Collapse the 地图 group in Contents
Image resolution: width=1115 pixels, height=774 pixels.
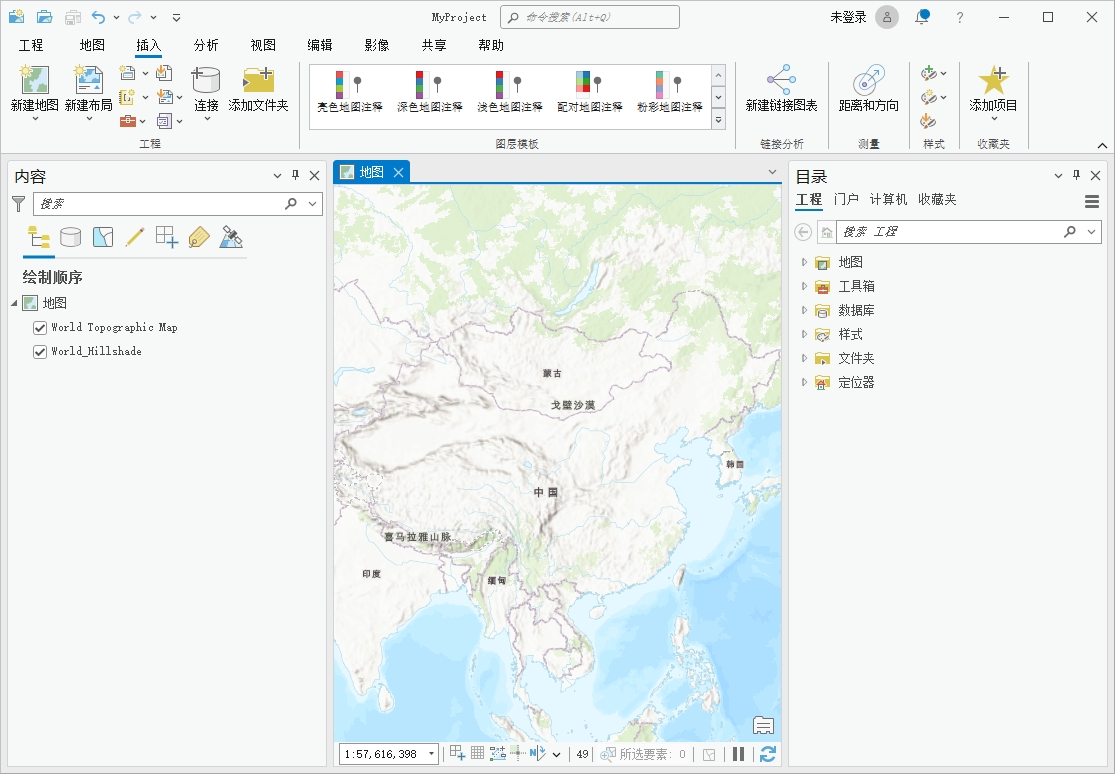click(x=14, y=303)
